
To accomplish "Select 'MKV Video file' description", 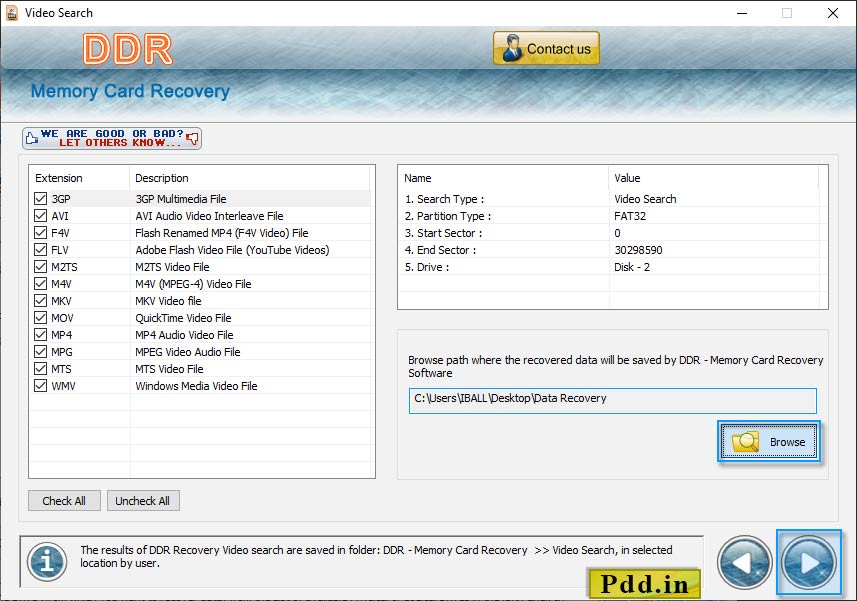I will (x=168, y=300).
